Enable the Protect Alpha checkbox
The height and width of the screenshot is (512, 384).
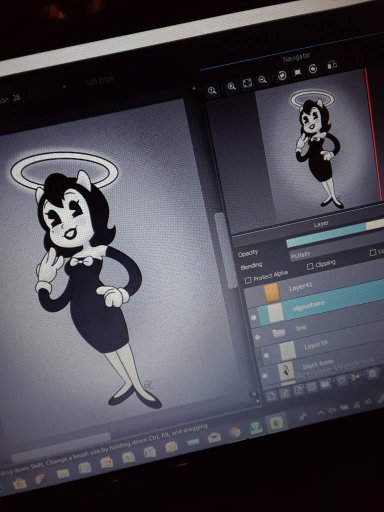click(248, 280)
